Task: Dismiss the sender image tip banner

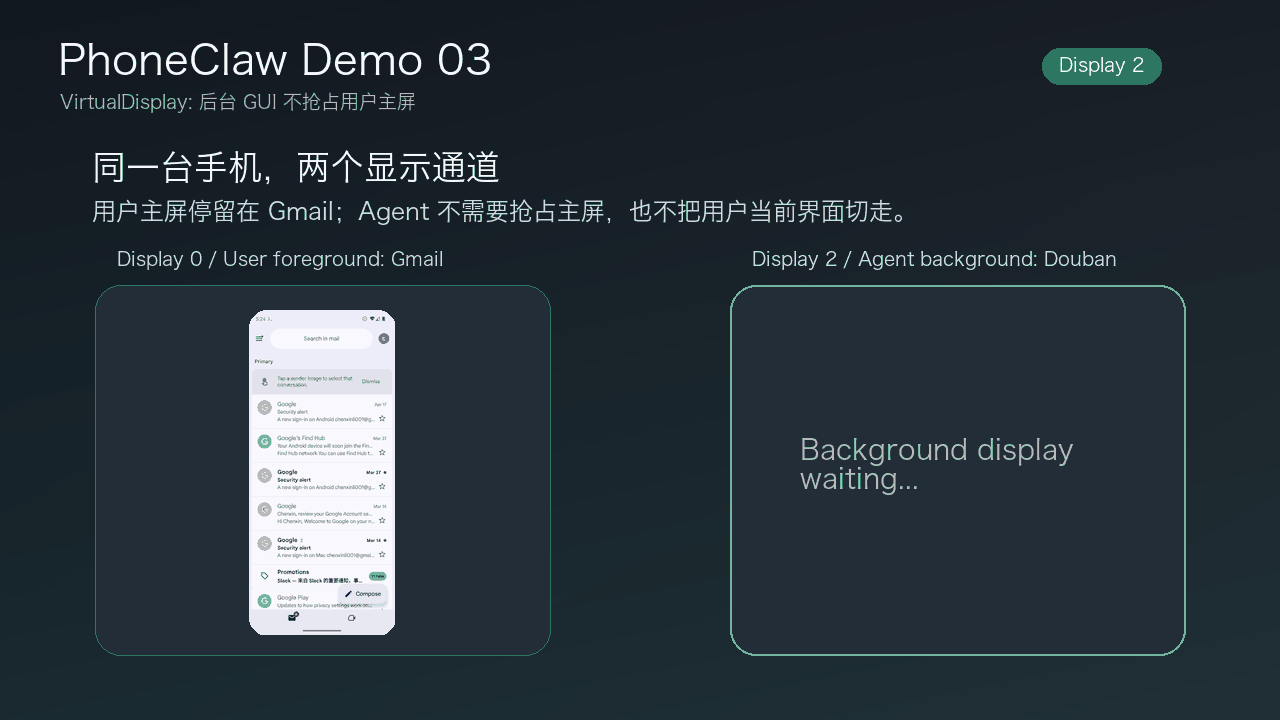Action: click(x=370, y=382)
